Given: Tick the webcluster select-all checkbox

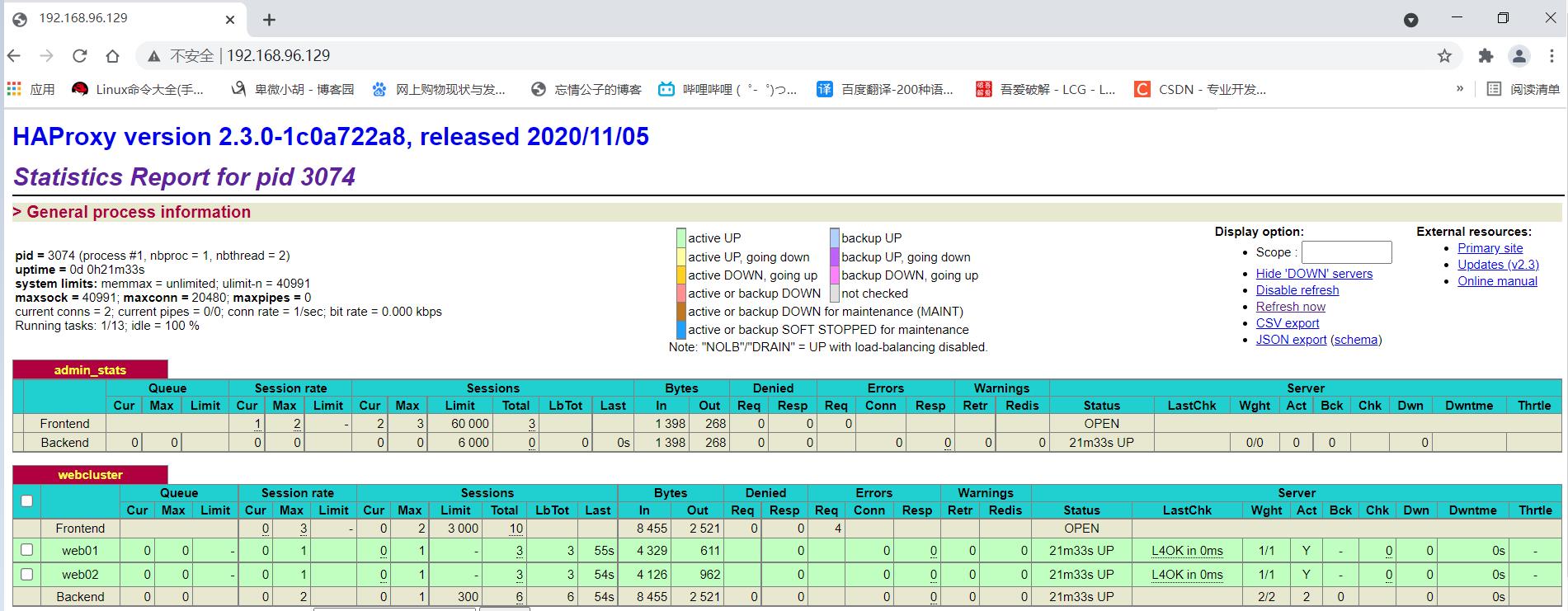Looking at the screenshot, I should (26, 501).
